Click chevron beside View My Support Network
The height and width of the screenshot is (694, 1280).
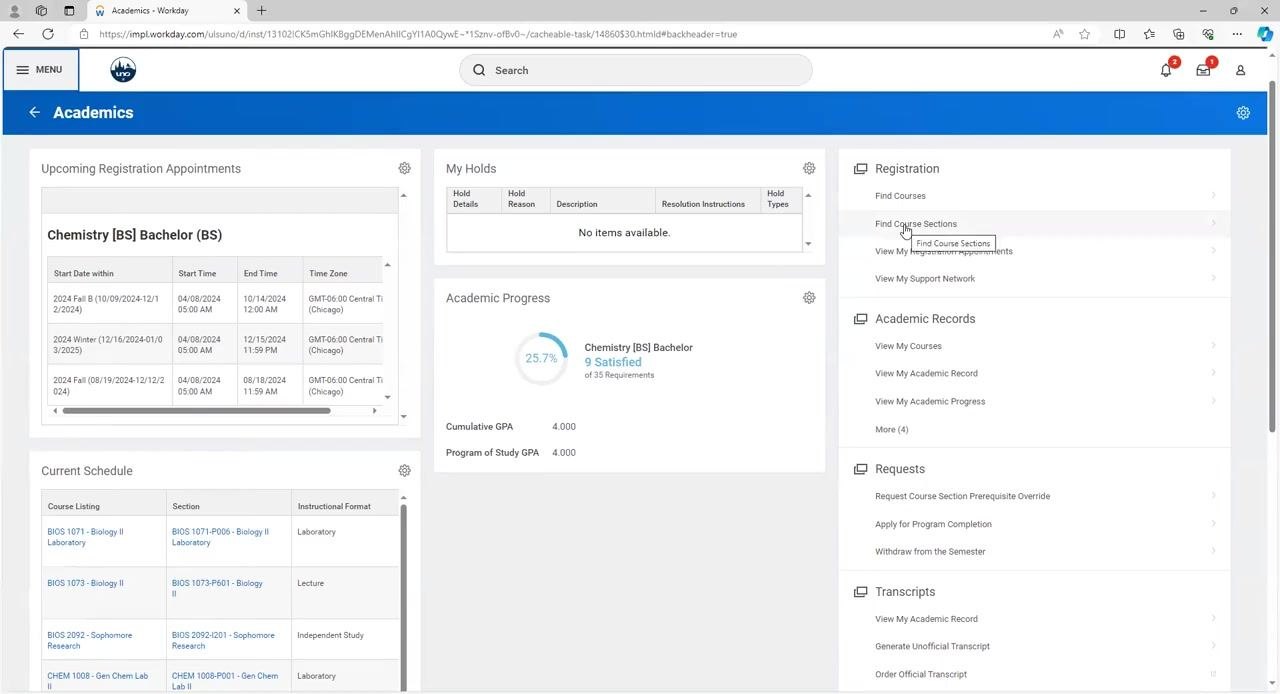click(x=1214, y=278)
